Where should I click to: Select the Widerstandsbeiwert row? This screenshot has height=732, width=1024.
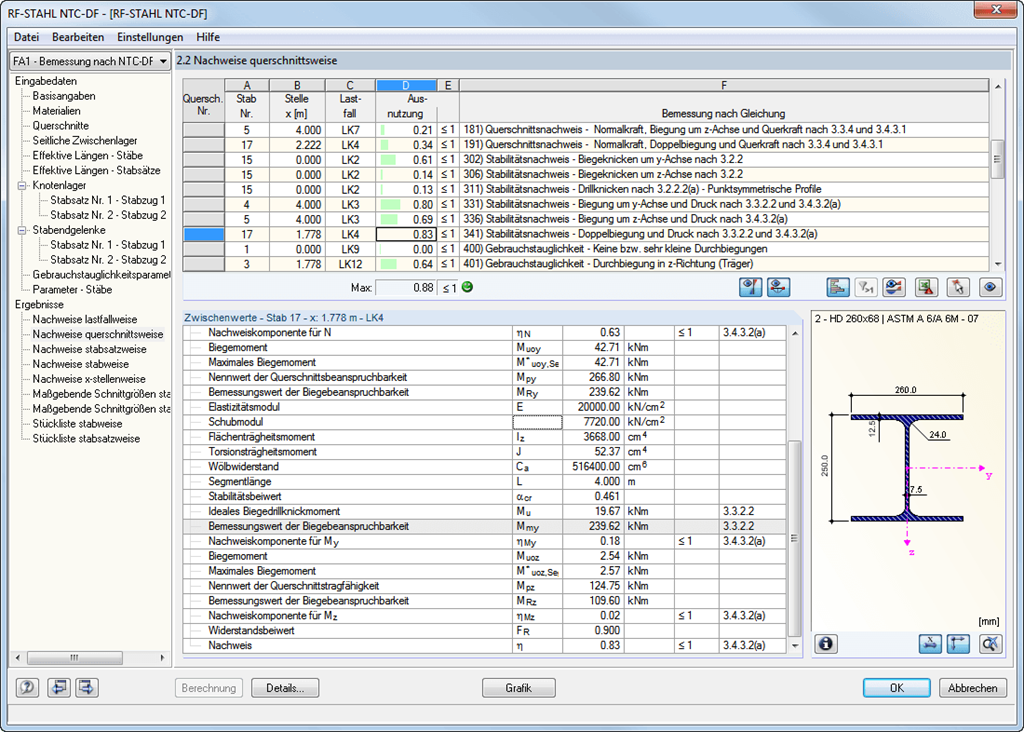tap(484, 631)
